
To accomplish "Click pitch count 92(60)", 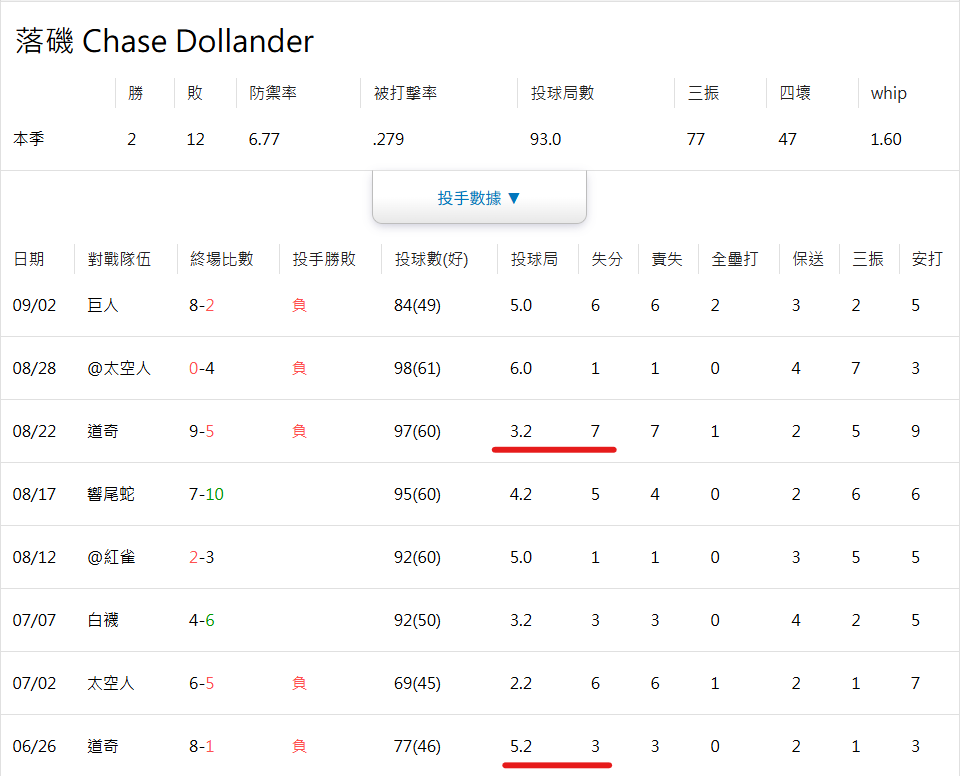I will point(418,557).
